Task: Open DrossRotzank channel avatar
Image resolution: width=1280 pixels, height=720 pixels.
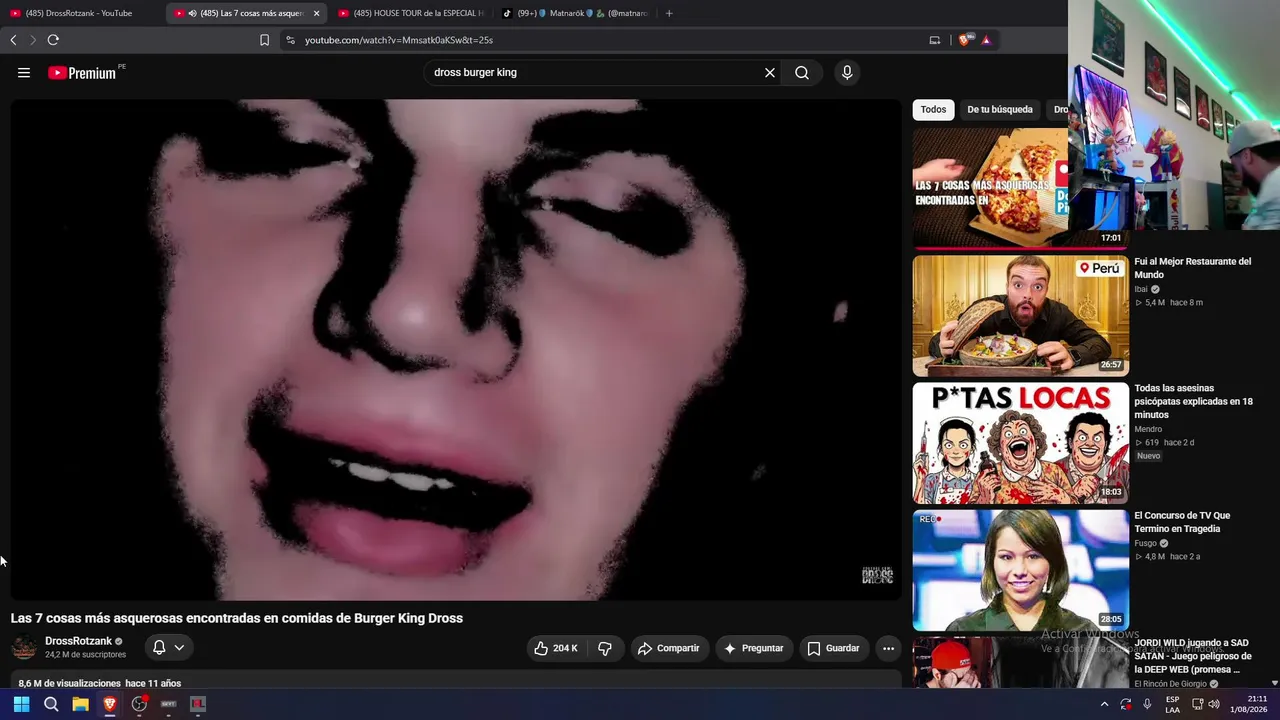Action: 24,648
